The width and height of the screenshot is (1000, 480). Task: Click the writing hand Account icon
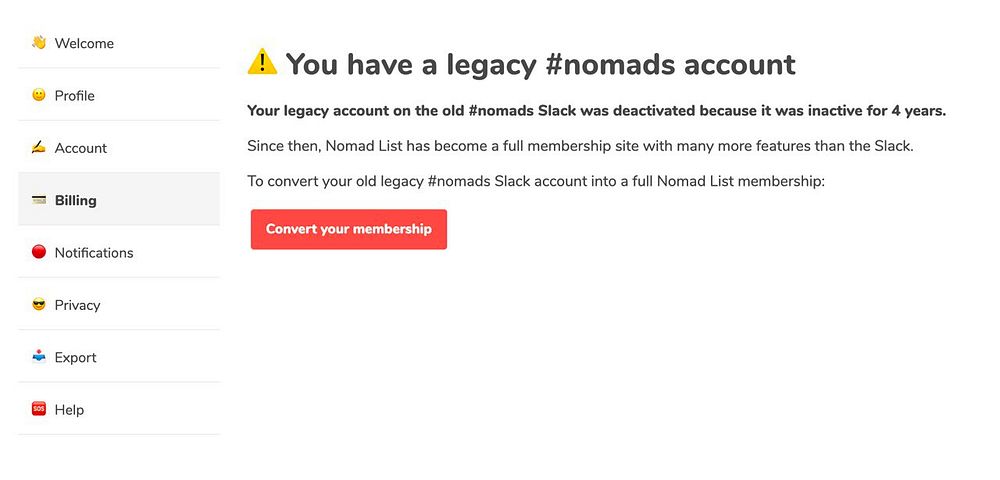click(x=39, y=147)
